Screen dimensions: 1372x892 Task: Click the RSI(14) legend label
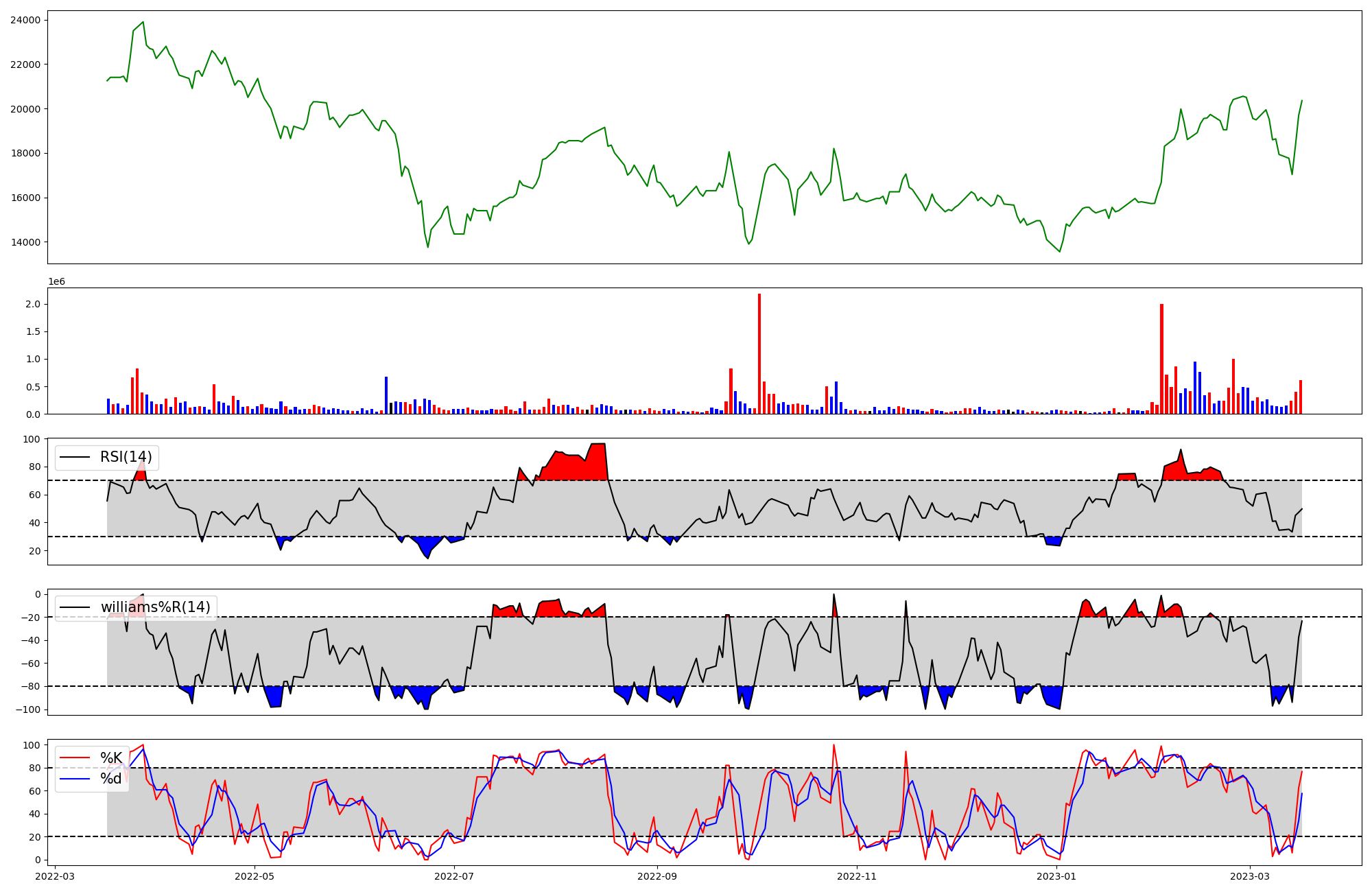pos(126,457)
